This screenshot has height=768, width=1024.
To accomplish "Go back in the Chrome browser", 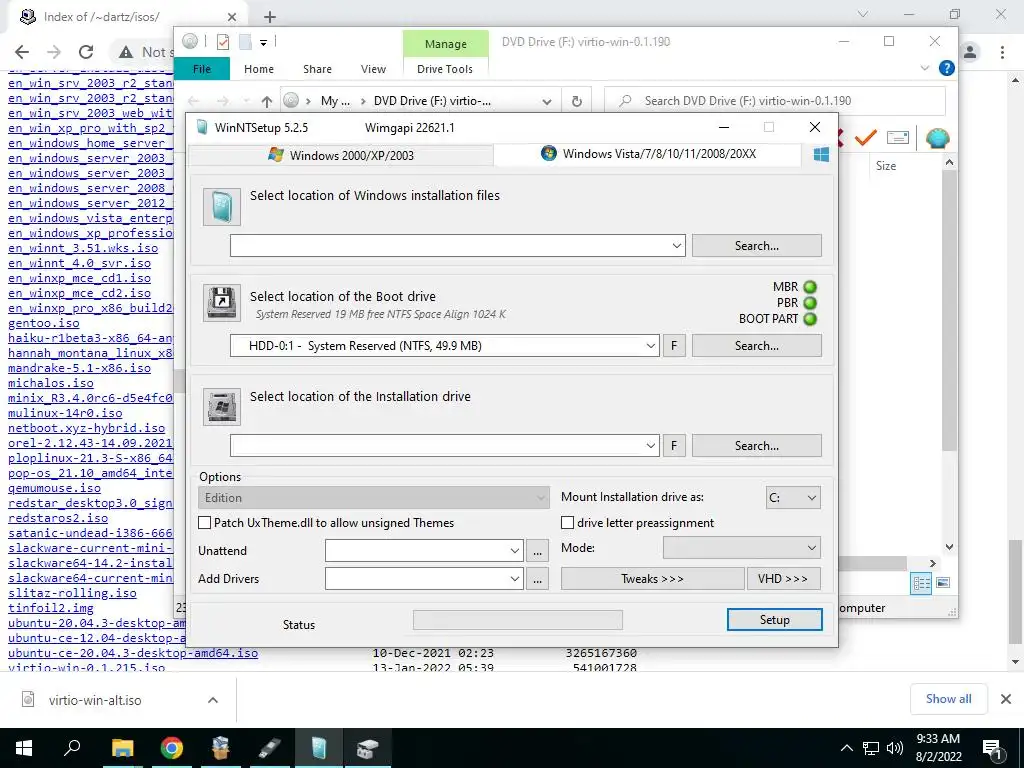I will (x=22, y=52).
